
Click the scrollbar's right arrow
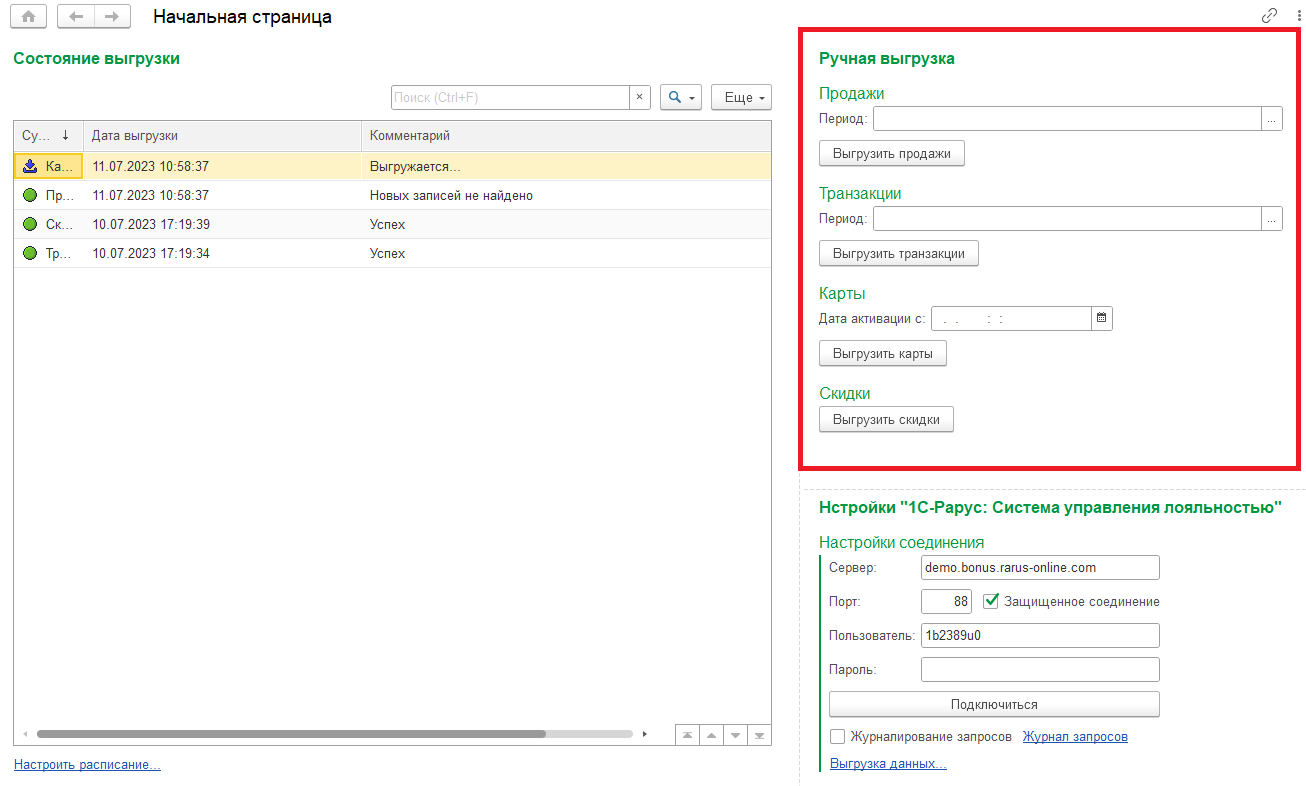click(645, 734)
